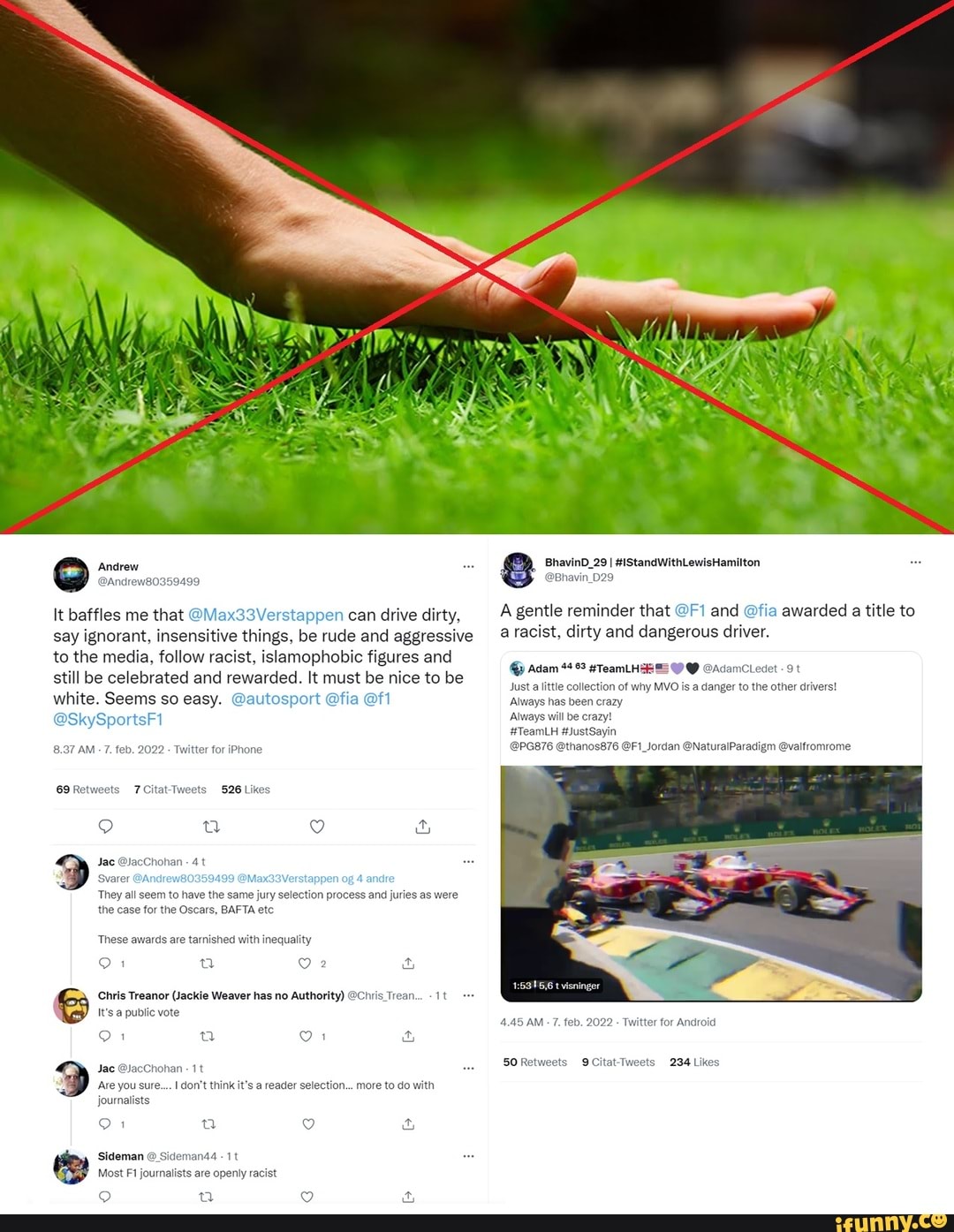Viewport: 954px width, 1232px height.
Task: Reply to Sideman's tweet about F1 journalists
Action: [x=105, y=1197]
